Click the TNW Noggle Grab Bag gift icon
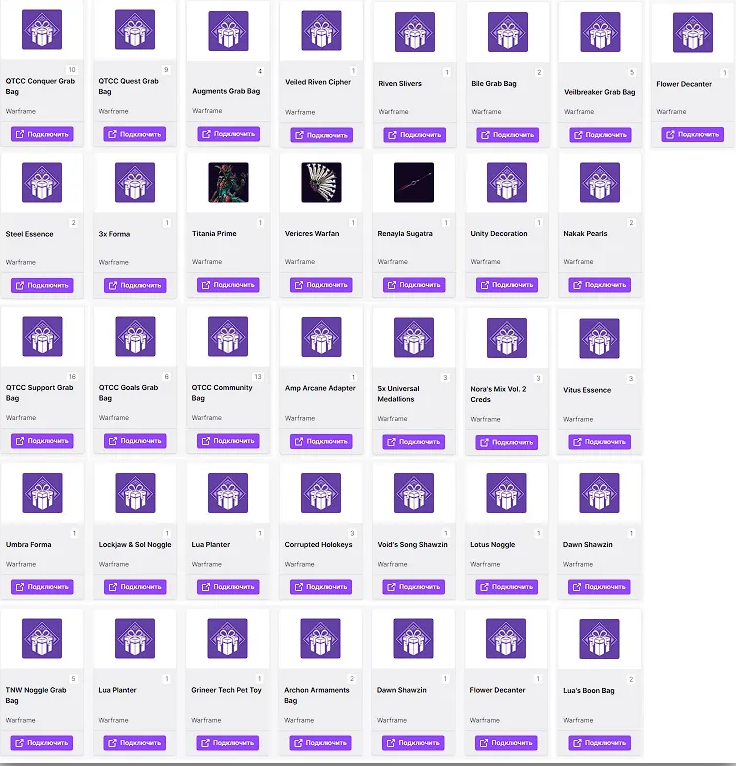Viewport: 736px width, 766px height. coord(42,638)
